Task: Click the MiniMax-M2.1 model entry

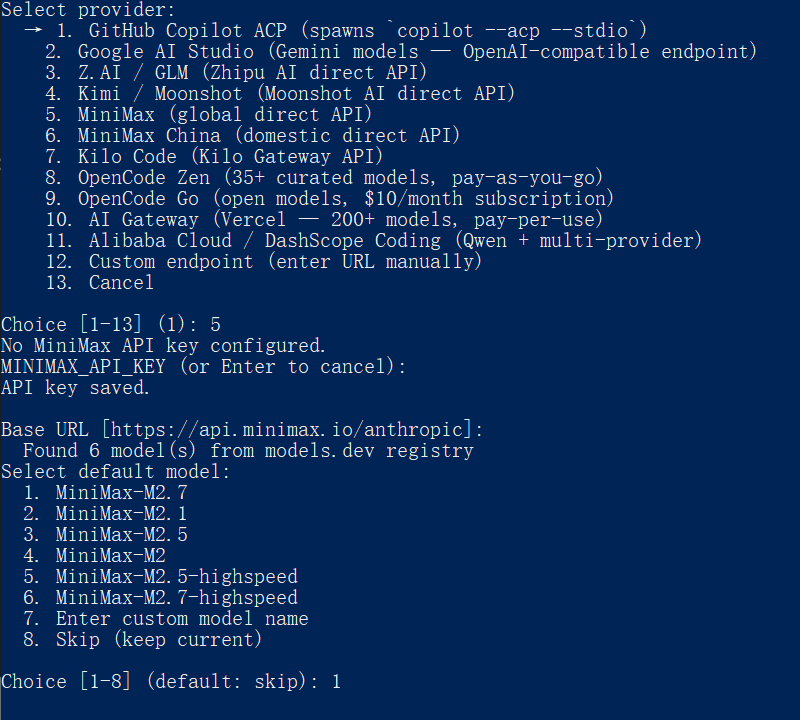Action: click(121, 513)
